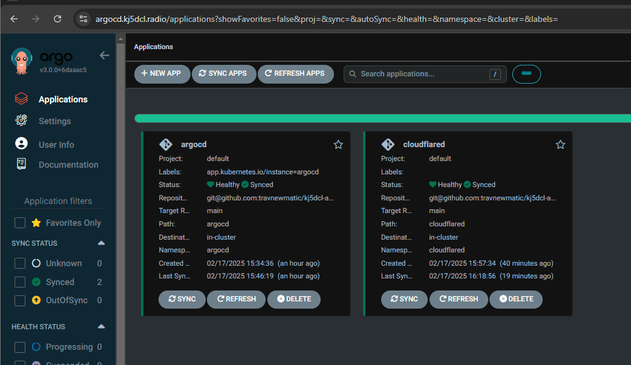Favorite the argocd application star

[x=338, y=144]
